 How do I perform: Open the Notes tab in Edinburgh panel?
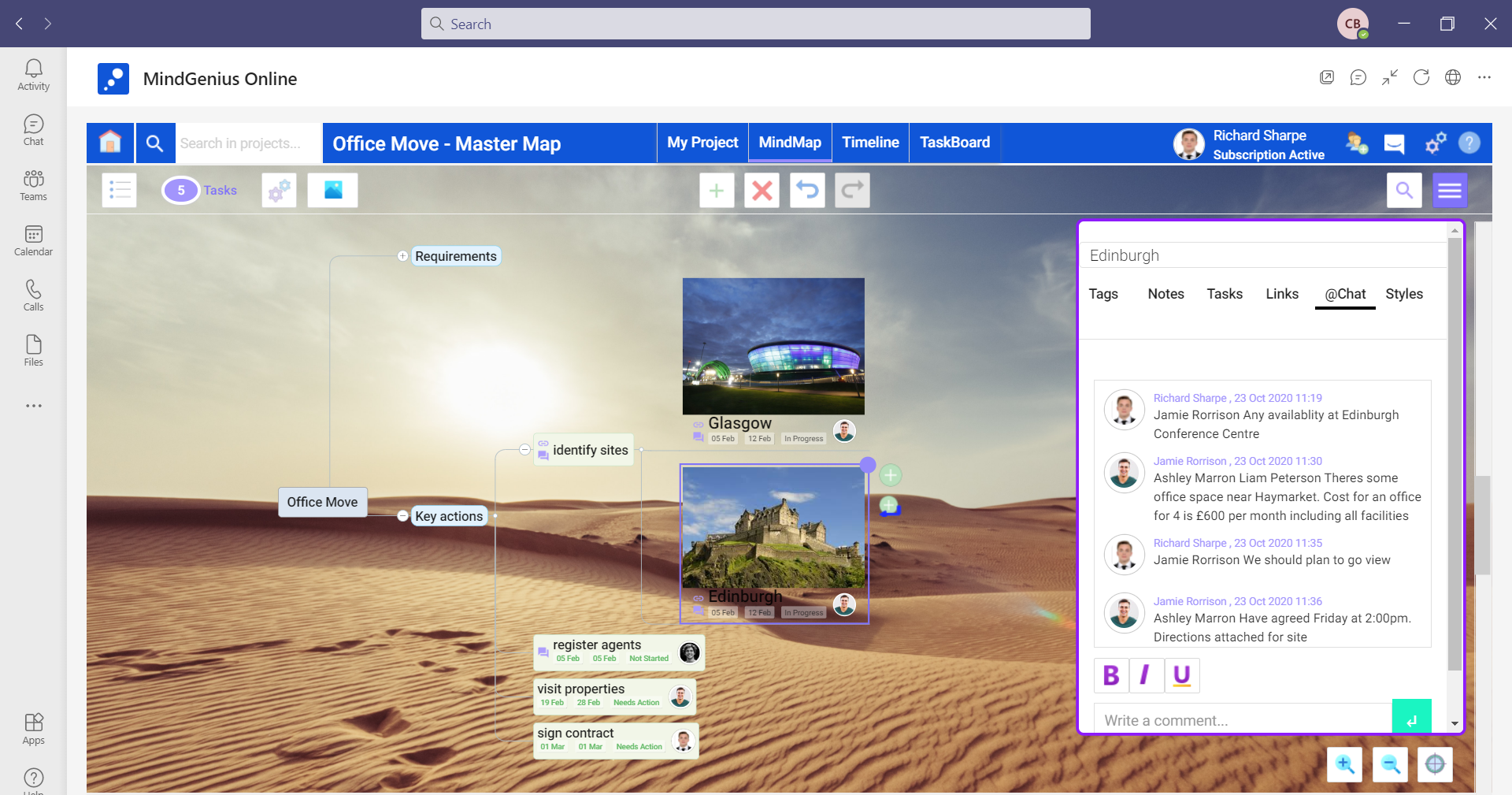point(1165,294)
